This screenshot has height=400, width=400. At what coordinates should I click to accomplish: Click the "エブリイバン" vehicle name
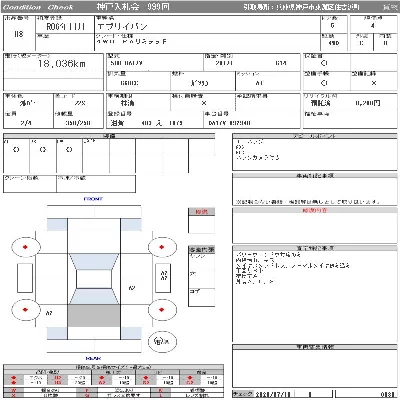pyautogui.click(x=122, y=26)
